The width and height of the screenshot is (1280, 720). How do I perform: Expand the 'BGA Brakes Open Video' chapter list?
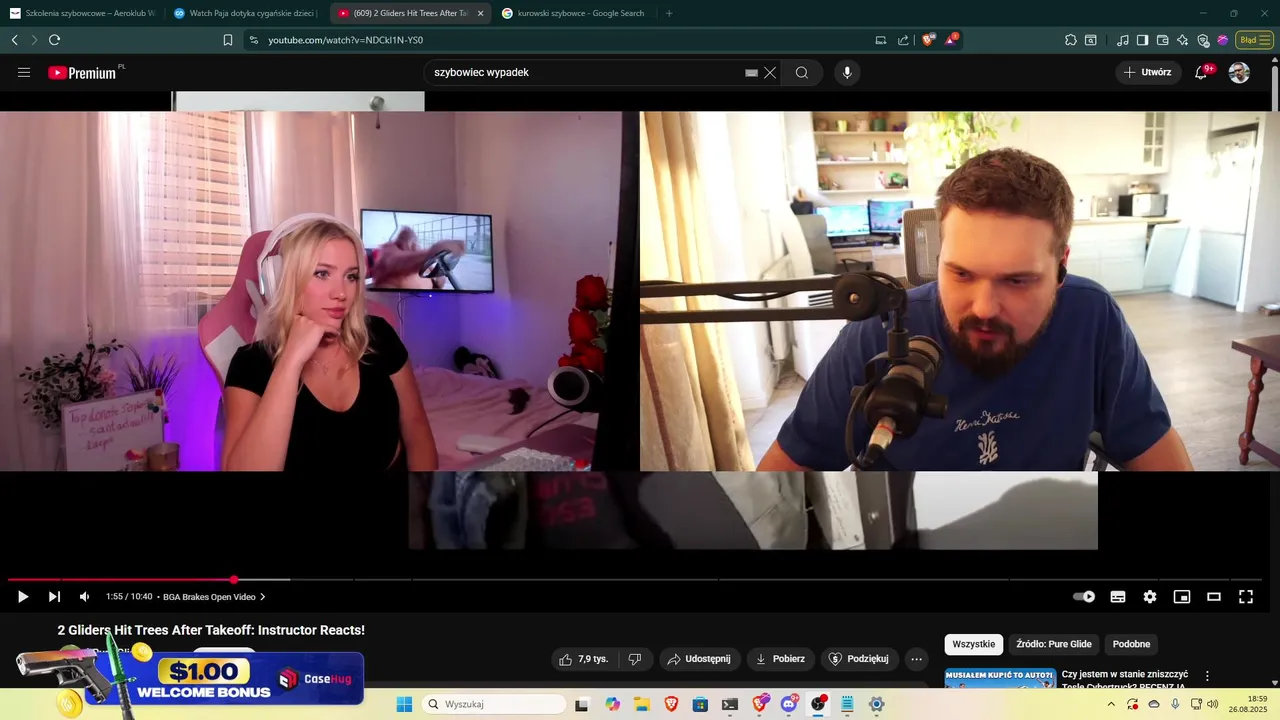pyautogui.click(x=214, y=597)
